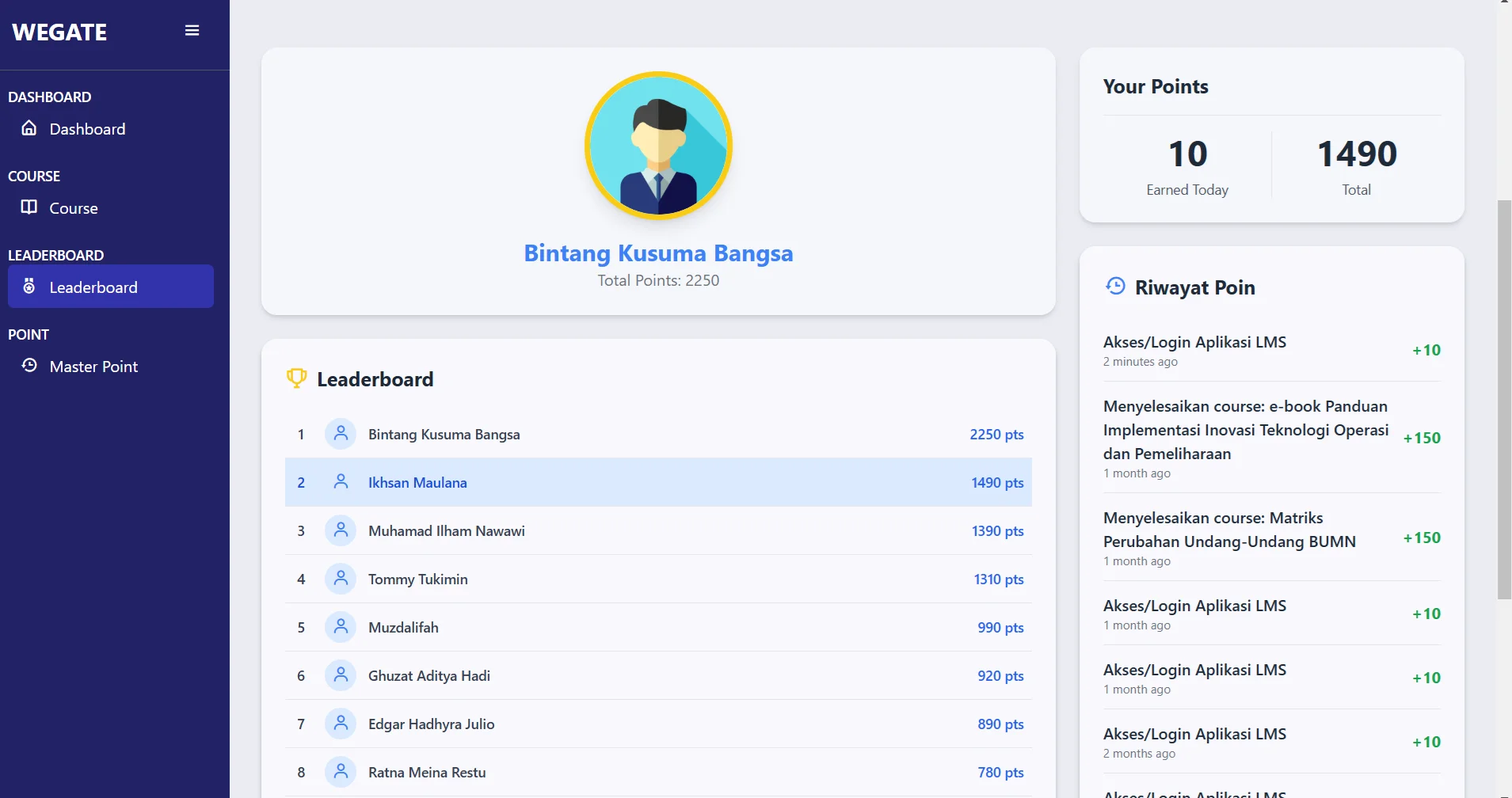Screen dimensions: 1512x798
Task: Click the Dashboard home icon
Action: (x=29, y=128)
